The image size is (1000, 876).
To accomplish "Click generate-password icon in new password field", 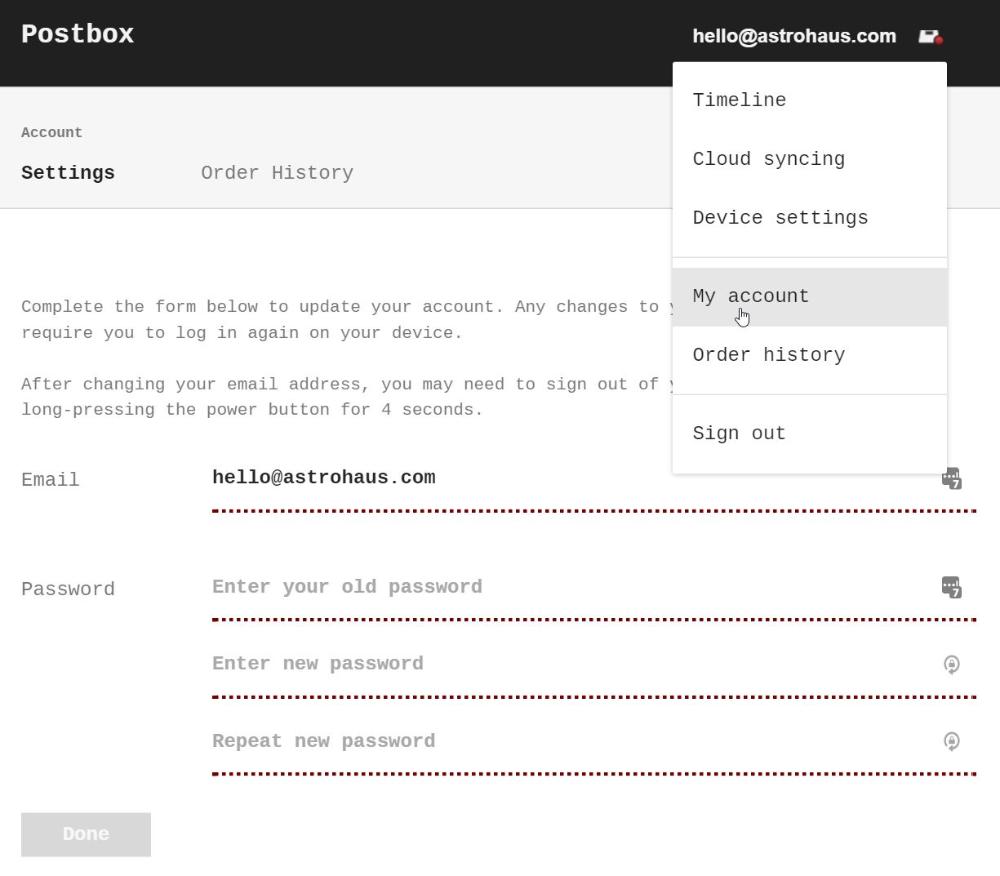I will 952,664.
